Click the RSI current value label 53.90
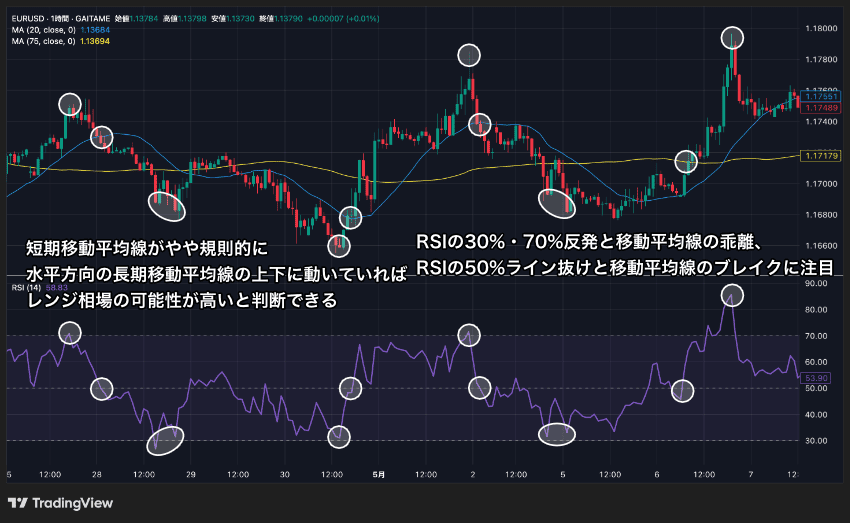This screenshot has width=850, height=523. click(816, 378)
